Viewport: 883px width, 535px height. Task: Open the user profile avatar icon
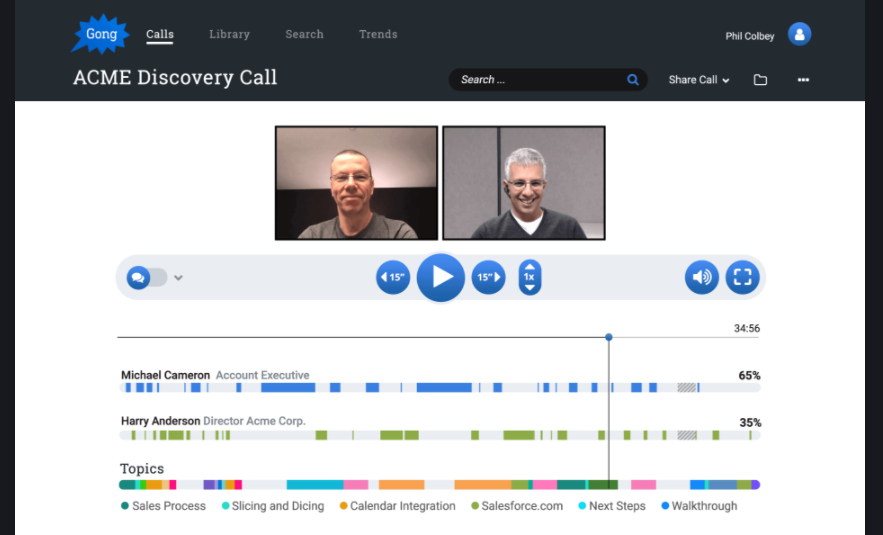[799, 34]
